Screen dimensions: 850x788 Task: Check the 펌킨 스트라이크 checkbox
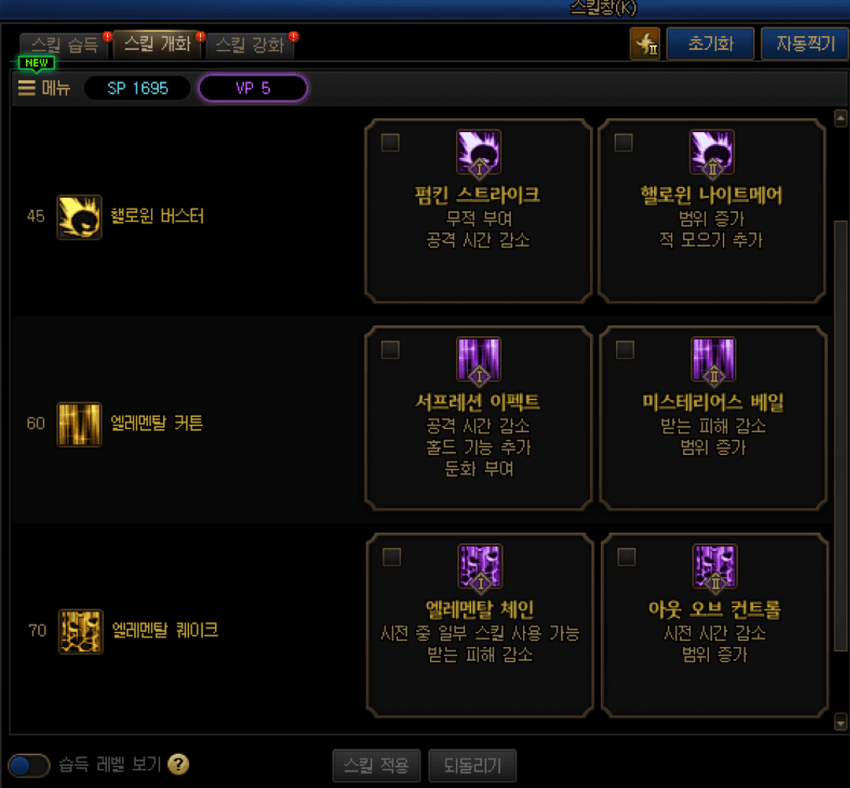(x=390, y=143)
